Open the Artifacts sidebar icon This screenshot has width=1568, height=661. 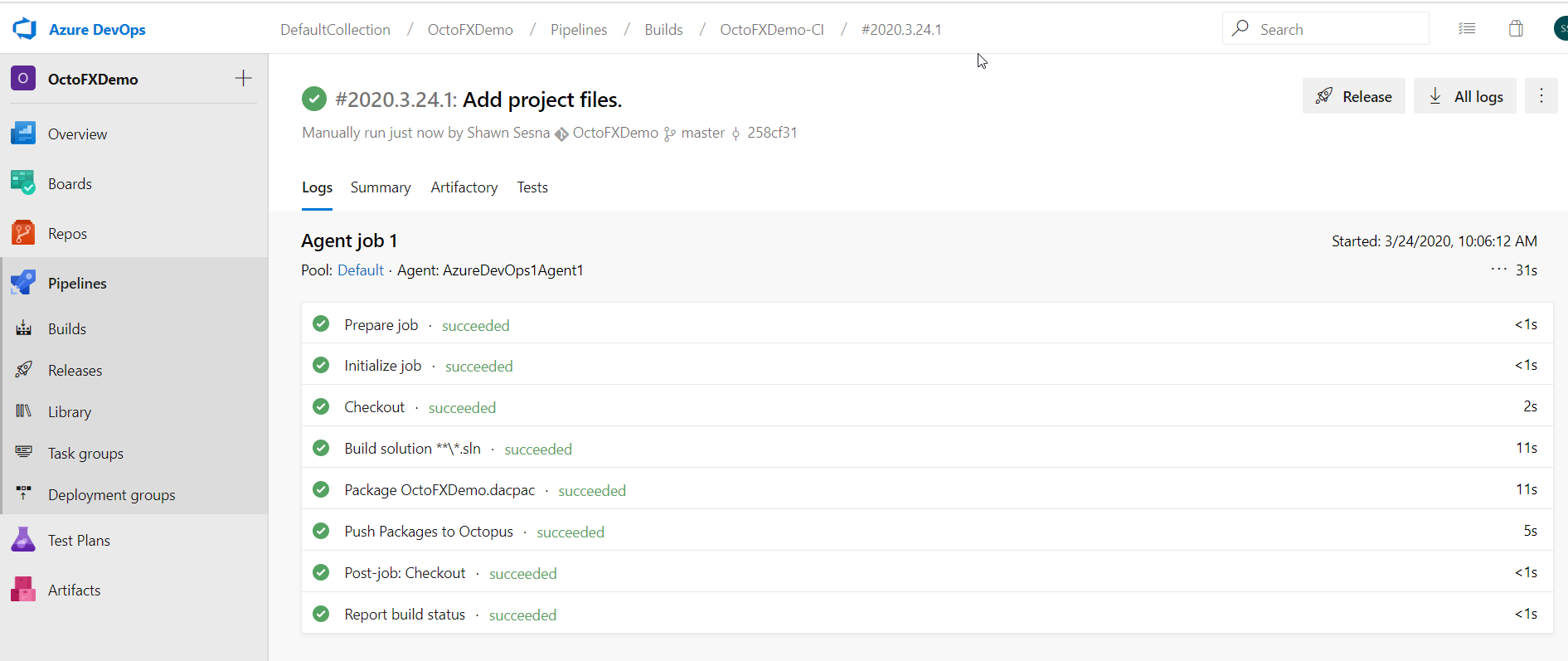coord(23,590)
